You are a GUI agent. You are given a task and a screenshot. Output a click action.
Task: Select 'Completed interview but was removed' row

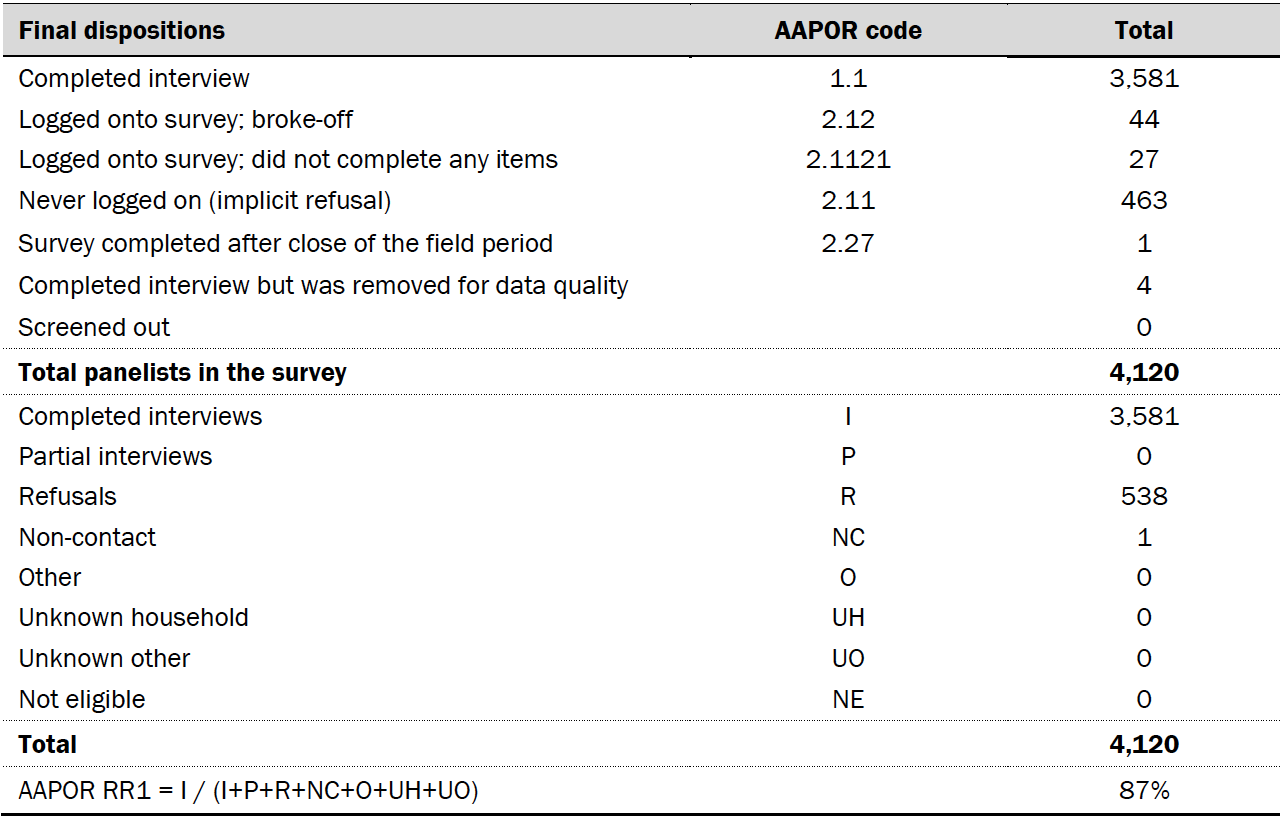click(323, 285)
